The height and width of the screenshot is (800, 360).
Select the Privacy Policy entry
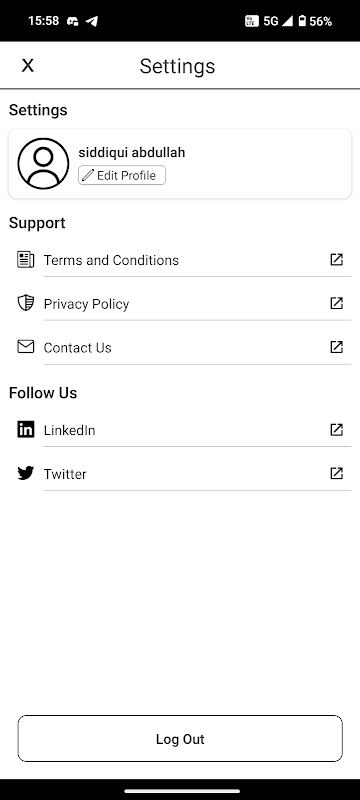pos(180,304)
